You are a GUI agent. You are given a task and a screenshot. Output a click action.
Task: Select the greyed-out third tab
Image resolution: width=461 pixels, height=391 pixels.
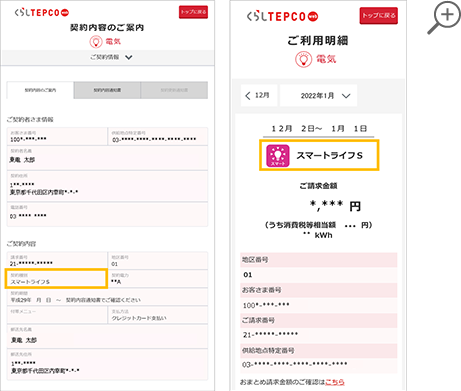click(174, 90)
